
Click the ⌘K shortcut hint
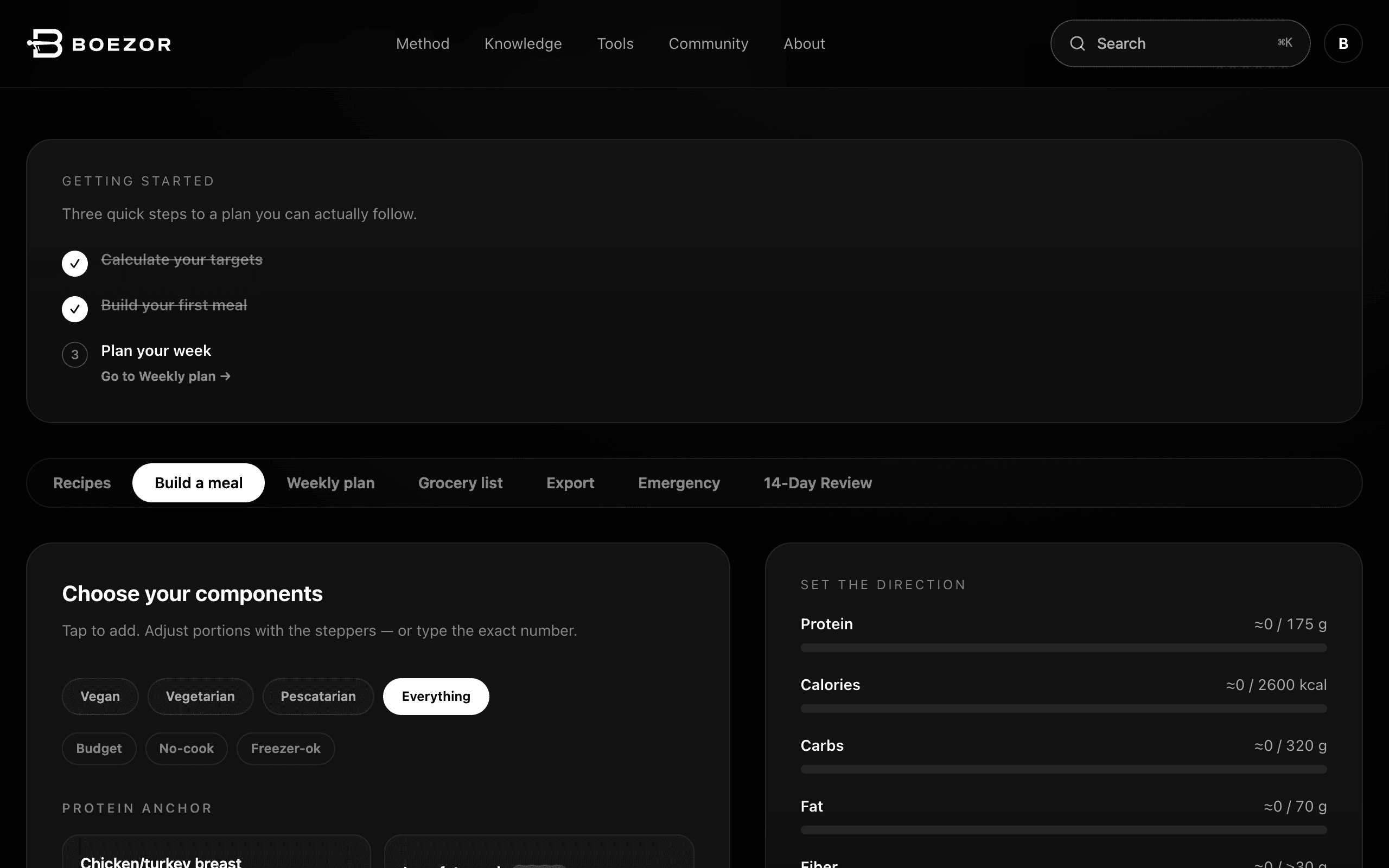pyautogui.click(x=1284, y=43)
